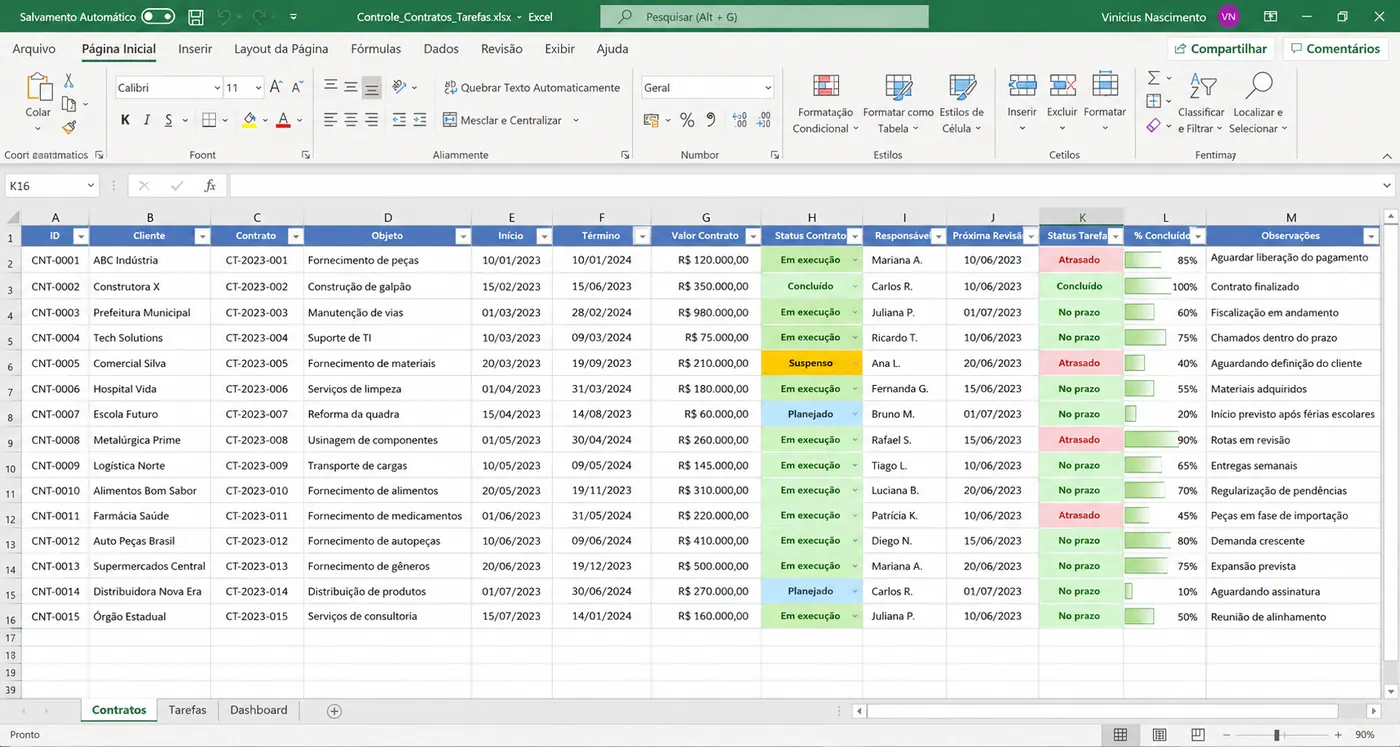Expand Mesclar e Centralizar options arrow
This screenshot has height=747, width=1400.
coord(574,120)
